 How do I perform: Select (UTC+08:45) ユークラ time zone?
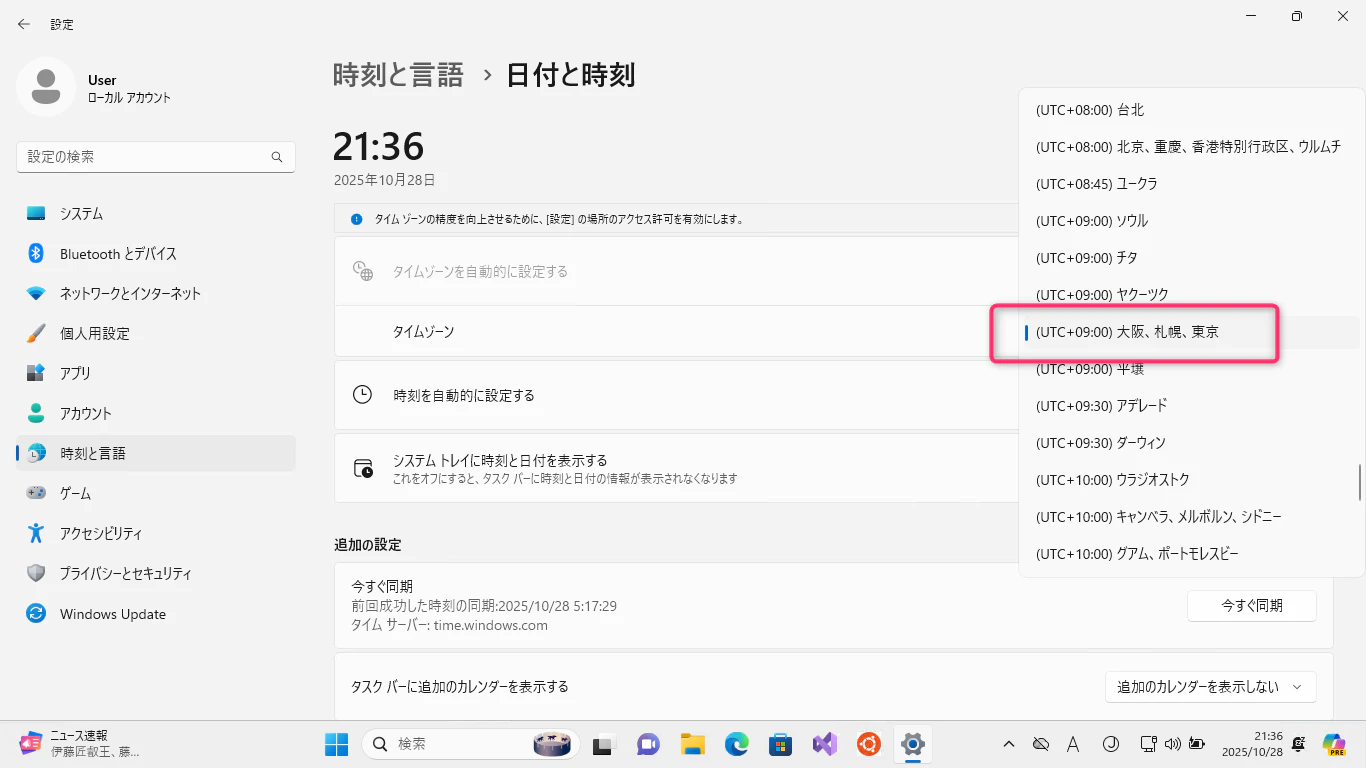tap(1190, 184)
